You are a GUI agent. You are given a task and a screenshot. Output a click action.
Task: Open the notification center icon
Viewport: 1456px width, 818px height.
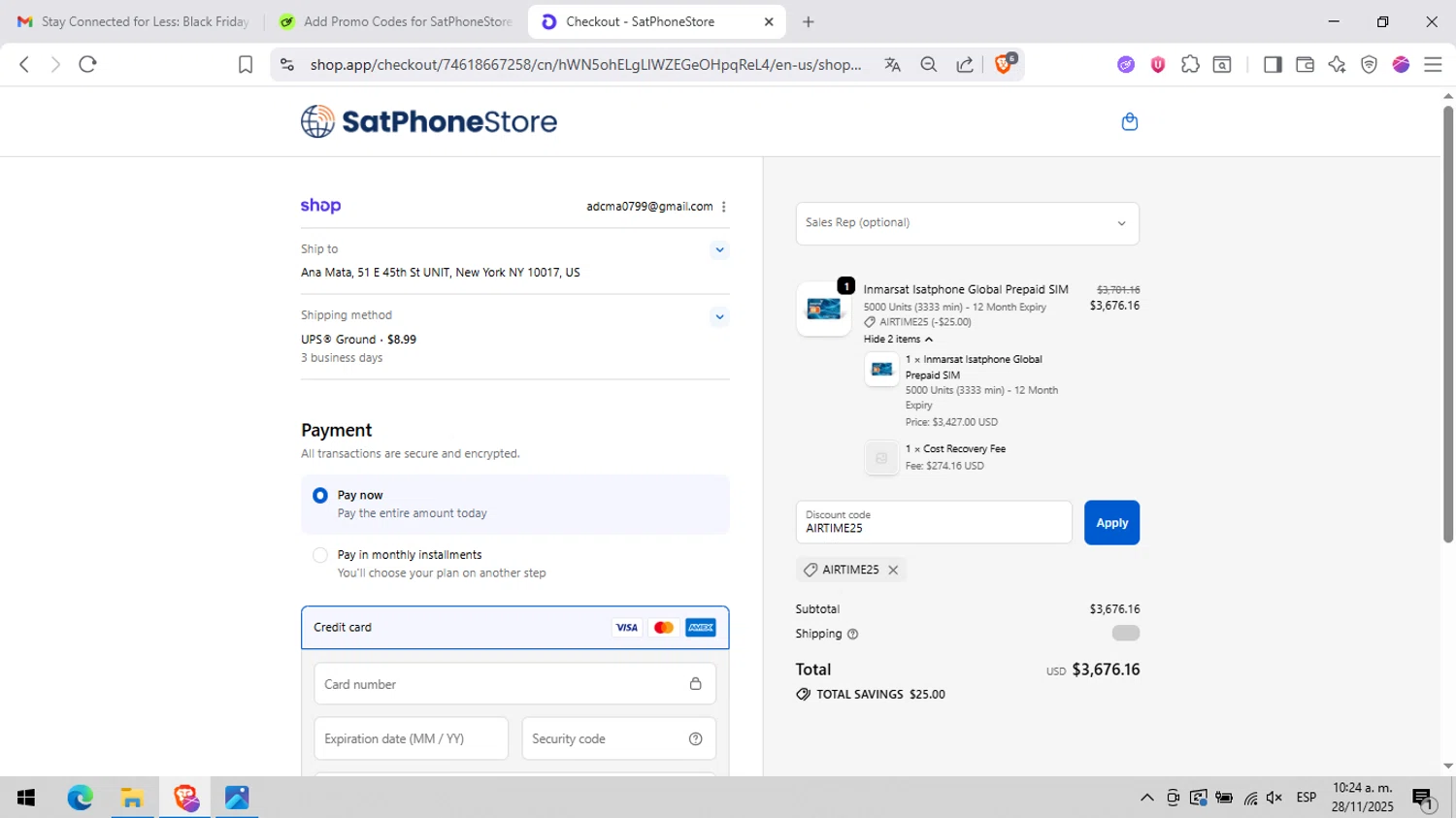click(1423, 798)
